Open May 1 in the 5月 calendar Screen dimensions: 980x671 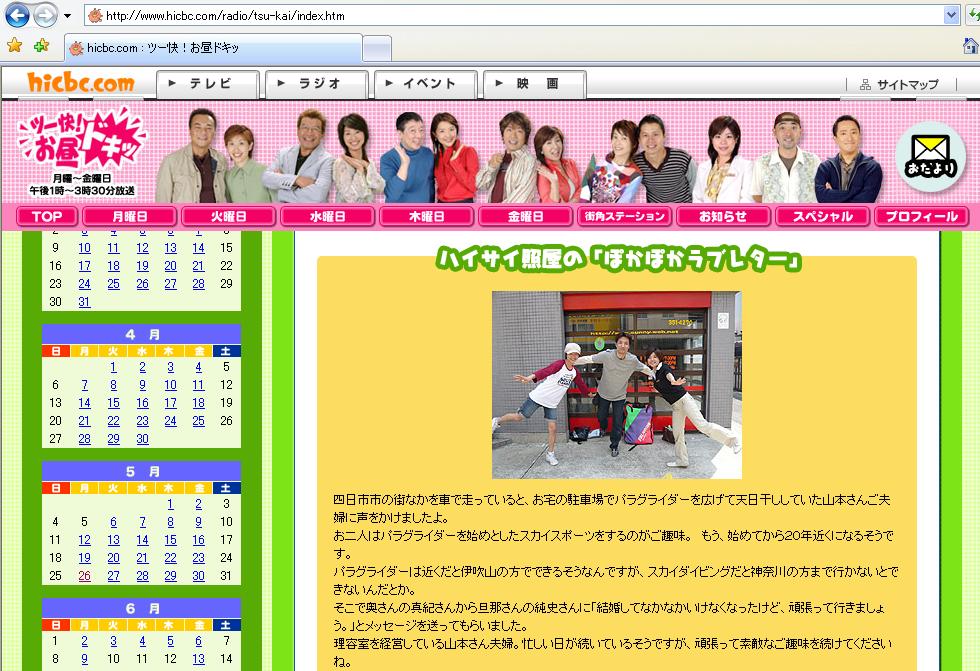point(171,504)
